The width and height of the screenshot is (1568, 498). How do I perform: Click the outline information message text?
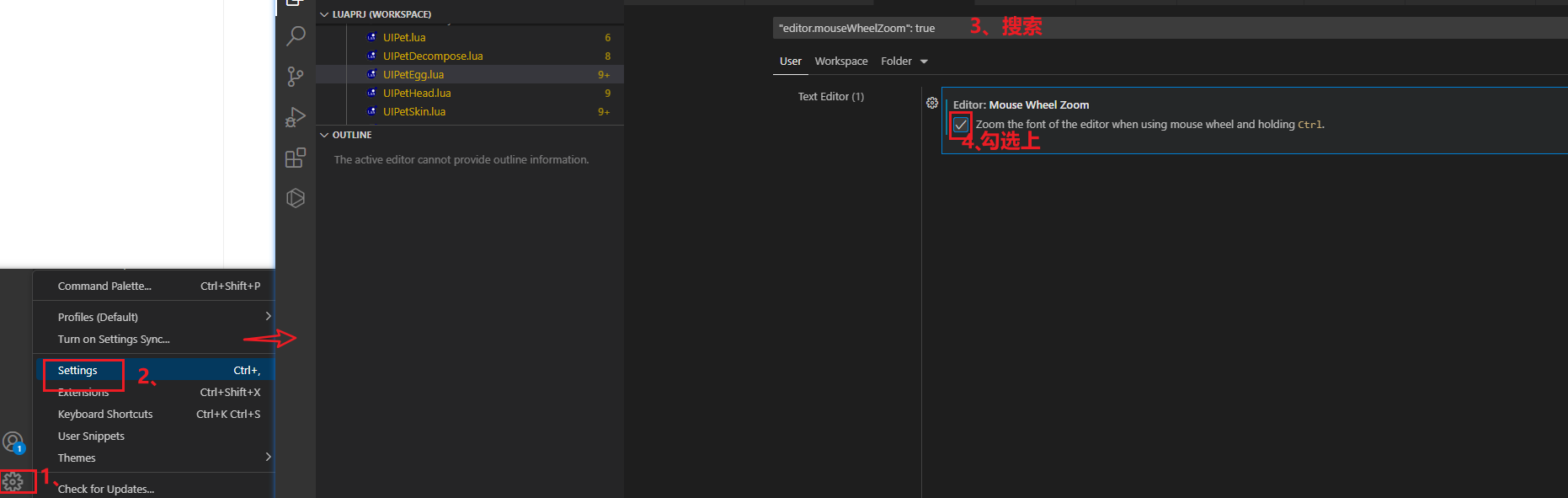point(461,159)
